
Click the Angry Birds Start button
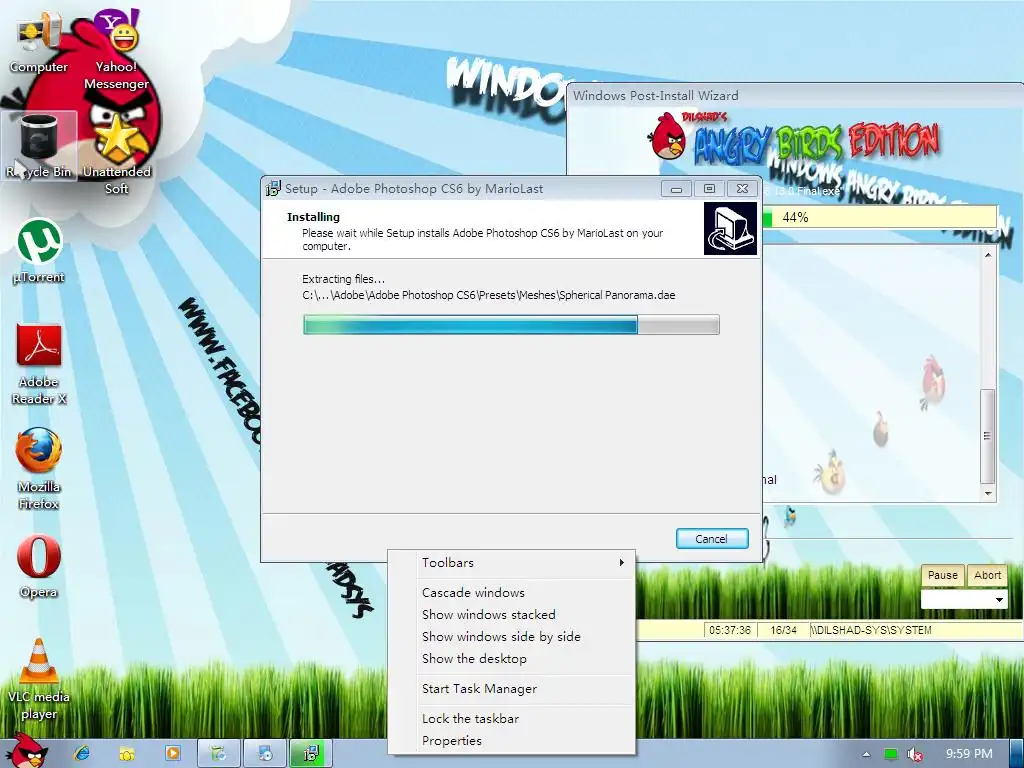pyautogui.click(x=27, y=751)
